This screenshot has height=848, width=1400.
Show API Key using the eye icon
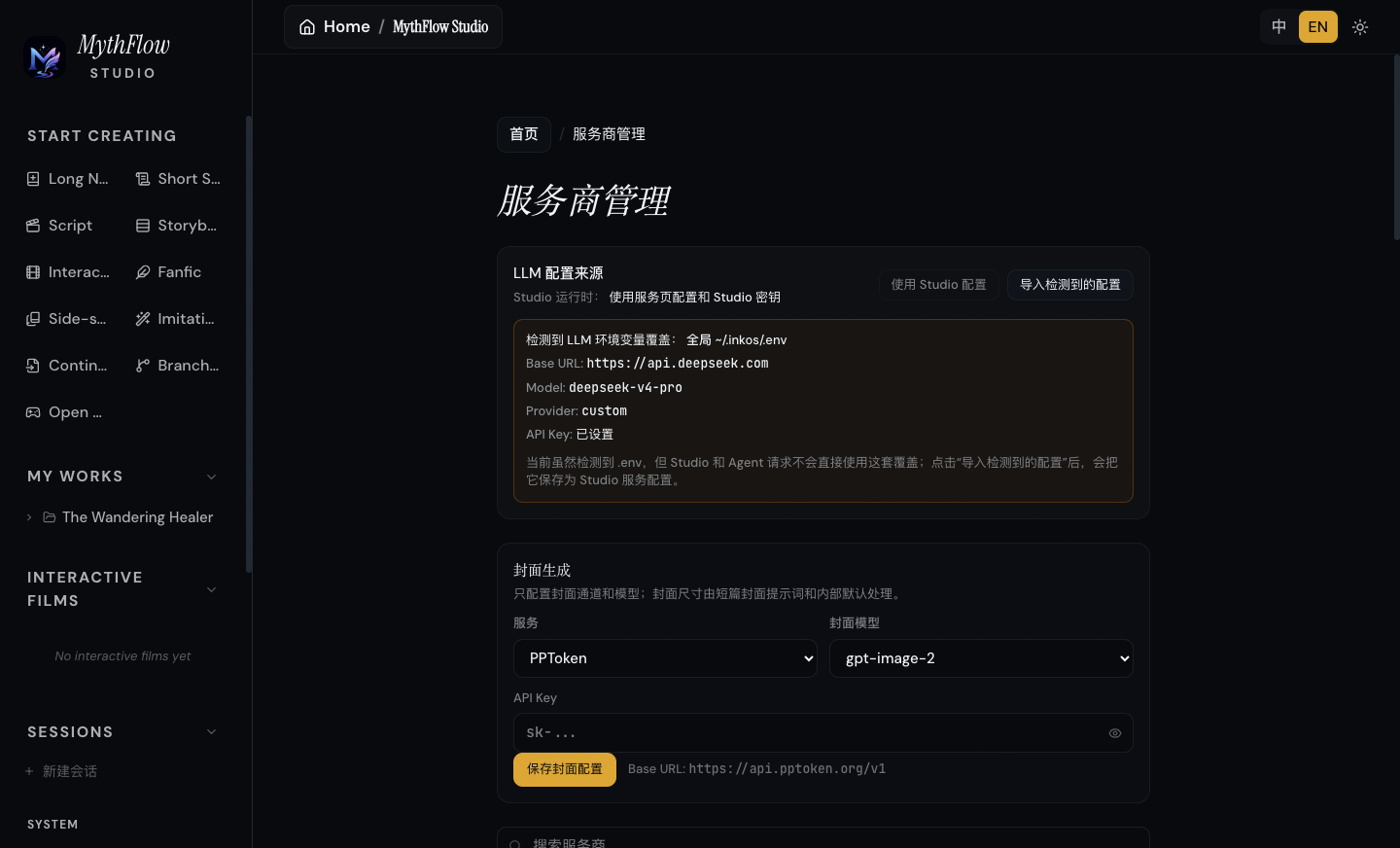[x=1115, y=733]
